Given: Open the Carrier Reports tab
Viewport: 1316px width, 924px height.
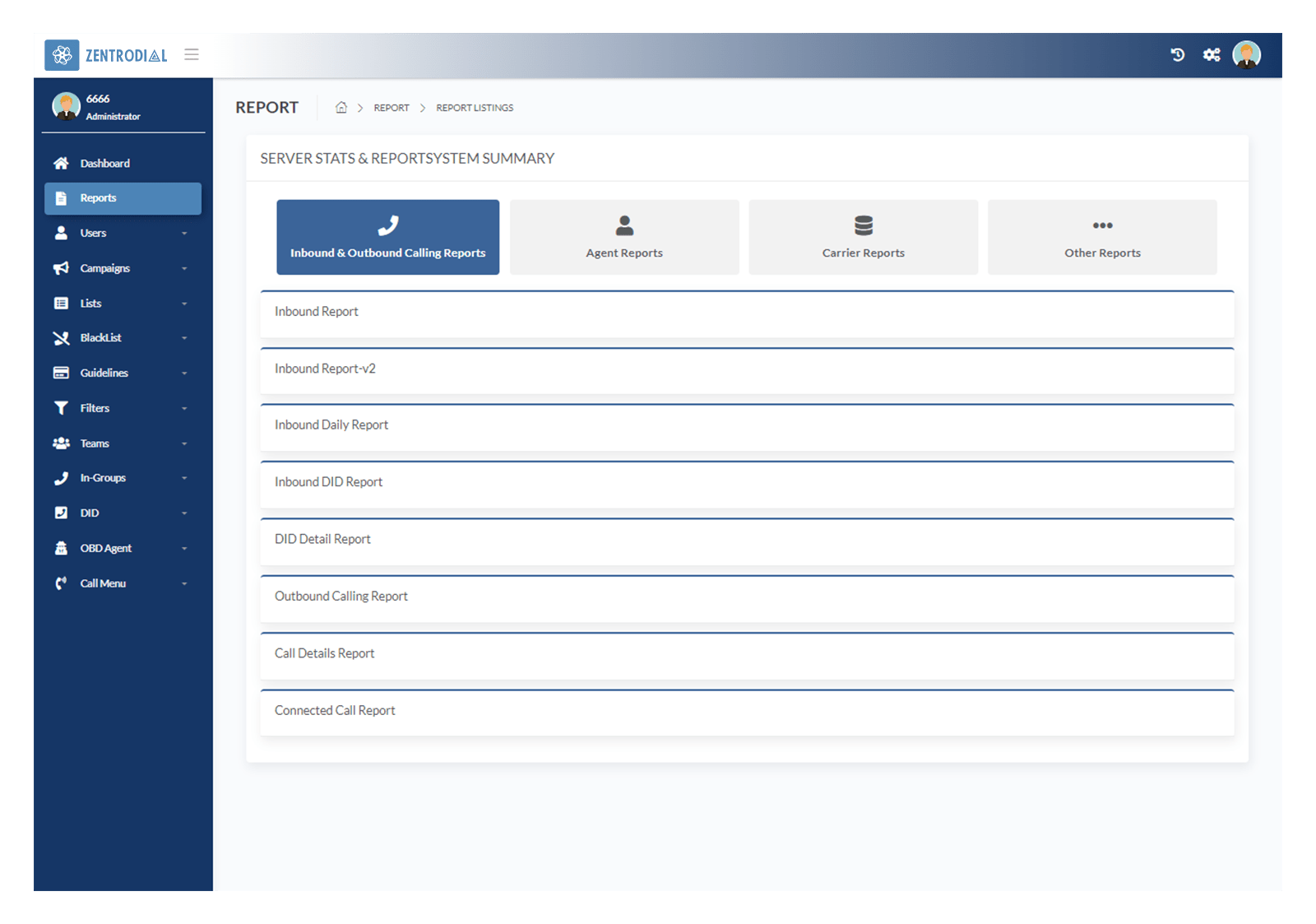Looking at the screenshot, I should (x=863, y=237).
